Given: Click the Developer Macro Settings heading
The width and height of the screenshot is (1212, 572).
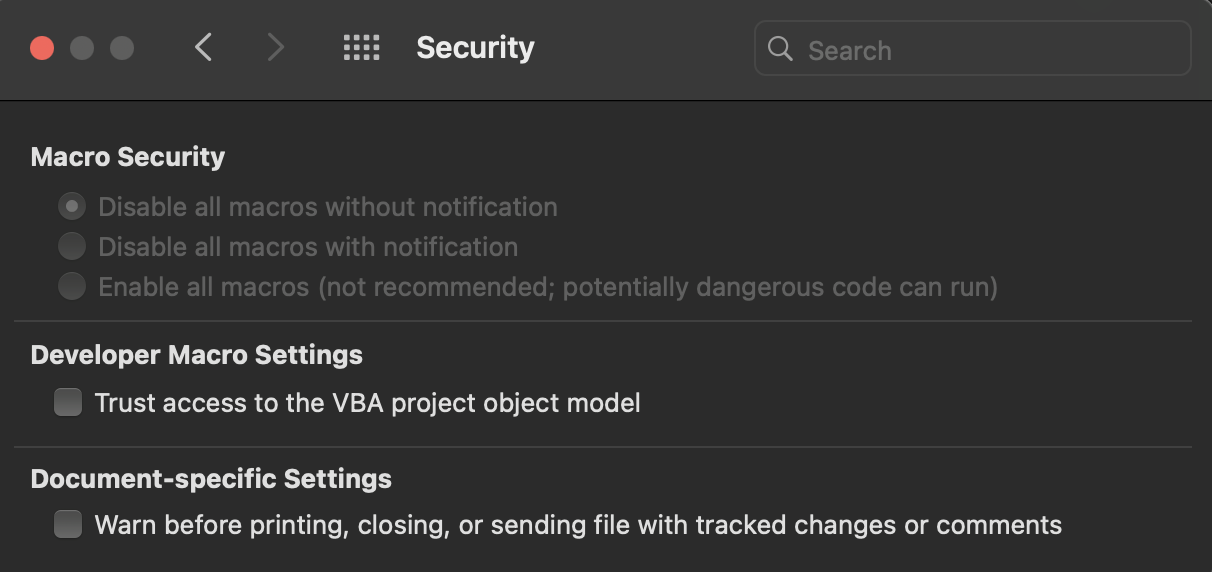Looking at the screenshot, I should click(197, 355).
